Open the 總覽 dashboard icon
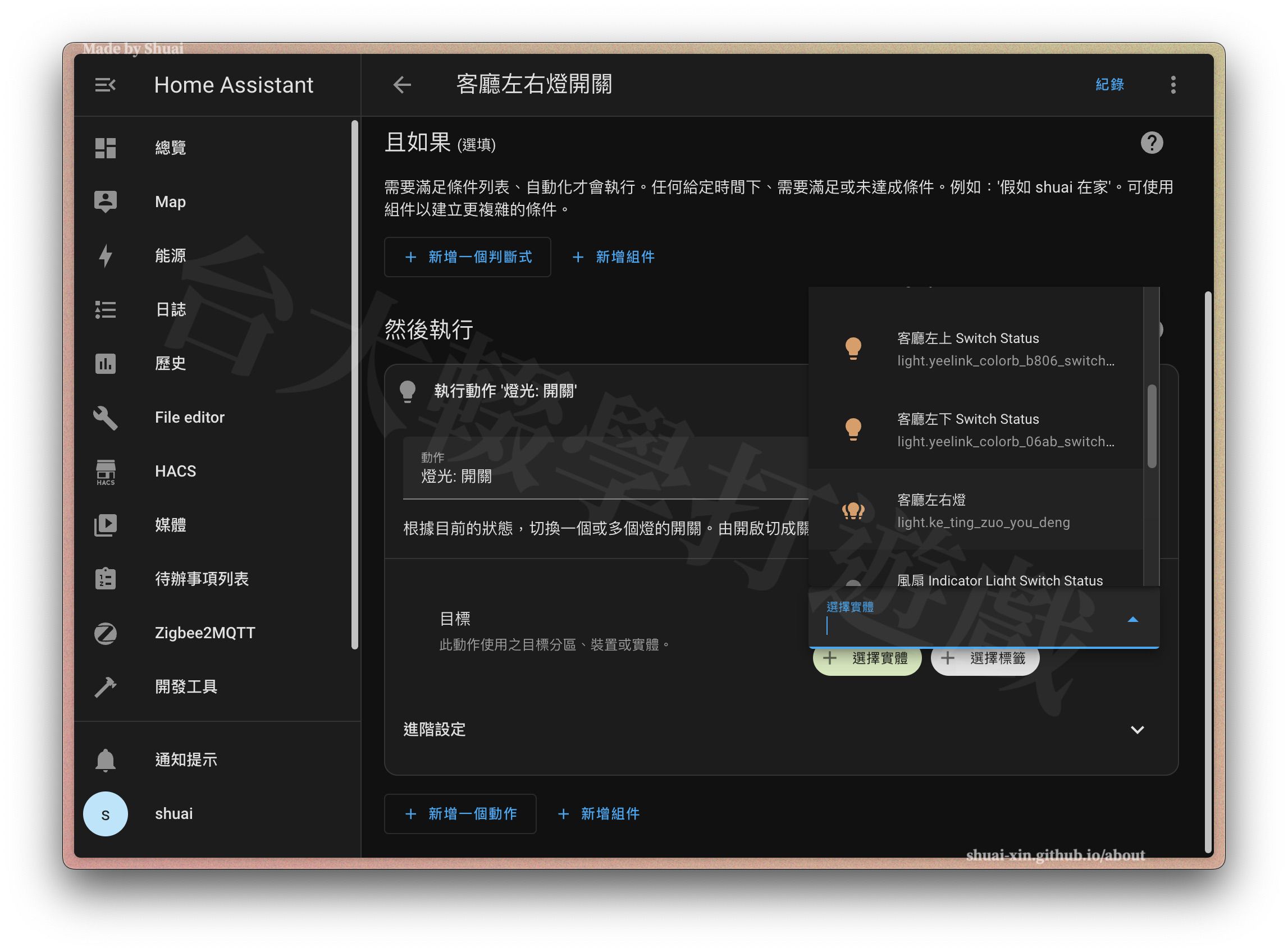The image size is (1288, 952). coord(106,148)
